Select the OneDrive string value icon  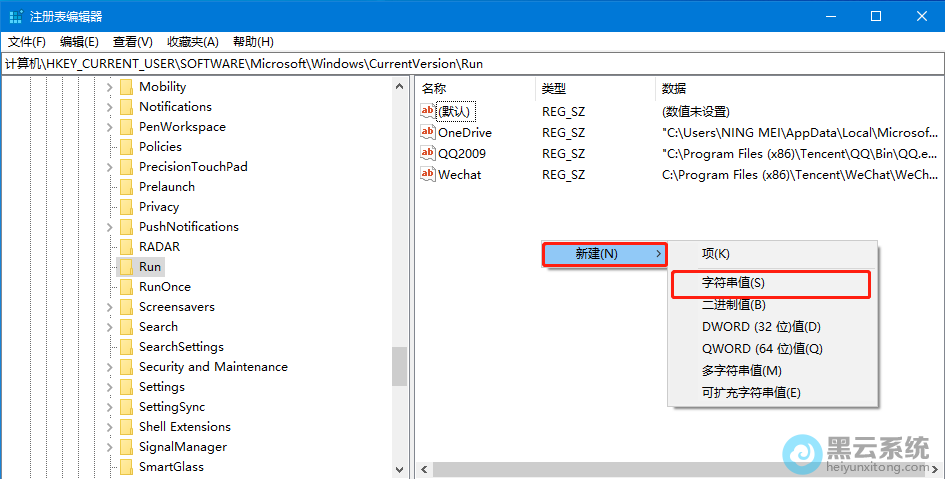point(428,132)
